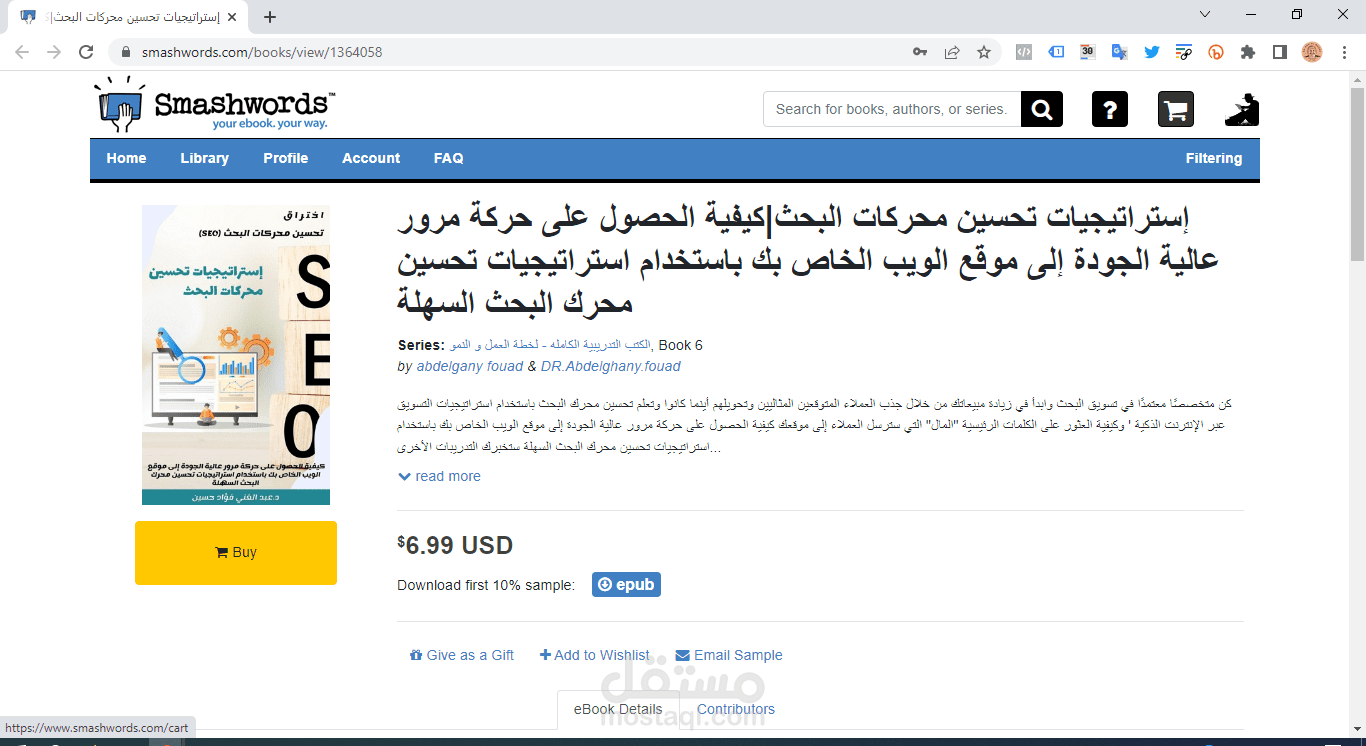Open the Chrome profile avatar
The height and width of the screenshot is (746, 1366).
(x=1312, y=52)
